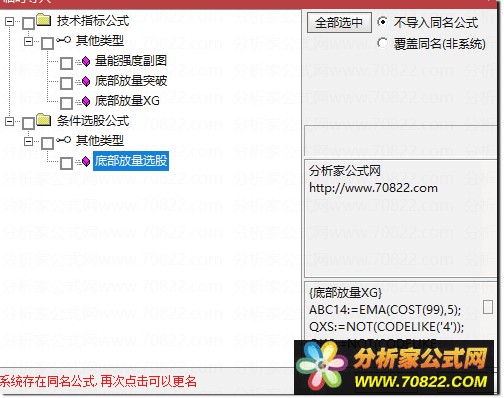Click the 分析家公式网 description text
The image size is (504, 398).
coord(345,171)
